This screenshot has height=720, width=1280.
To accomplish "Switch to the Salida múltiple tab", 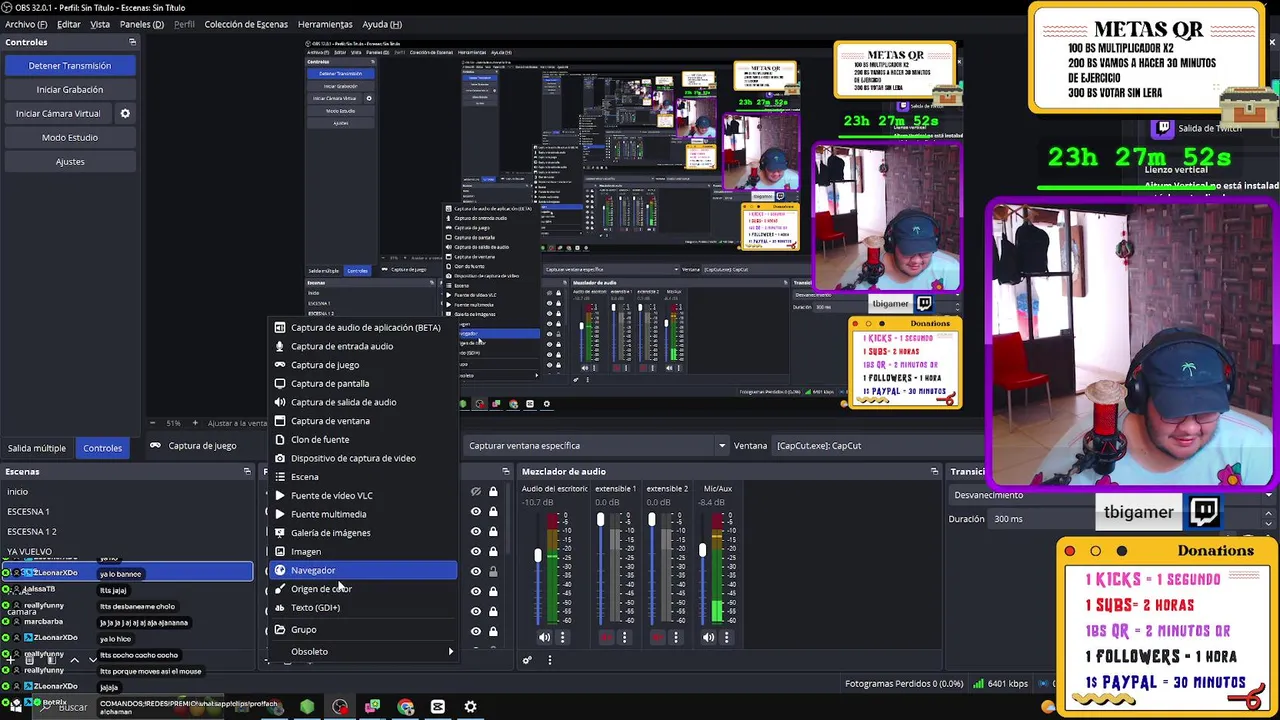I will (37, 448).
